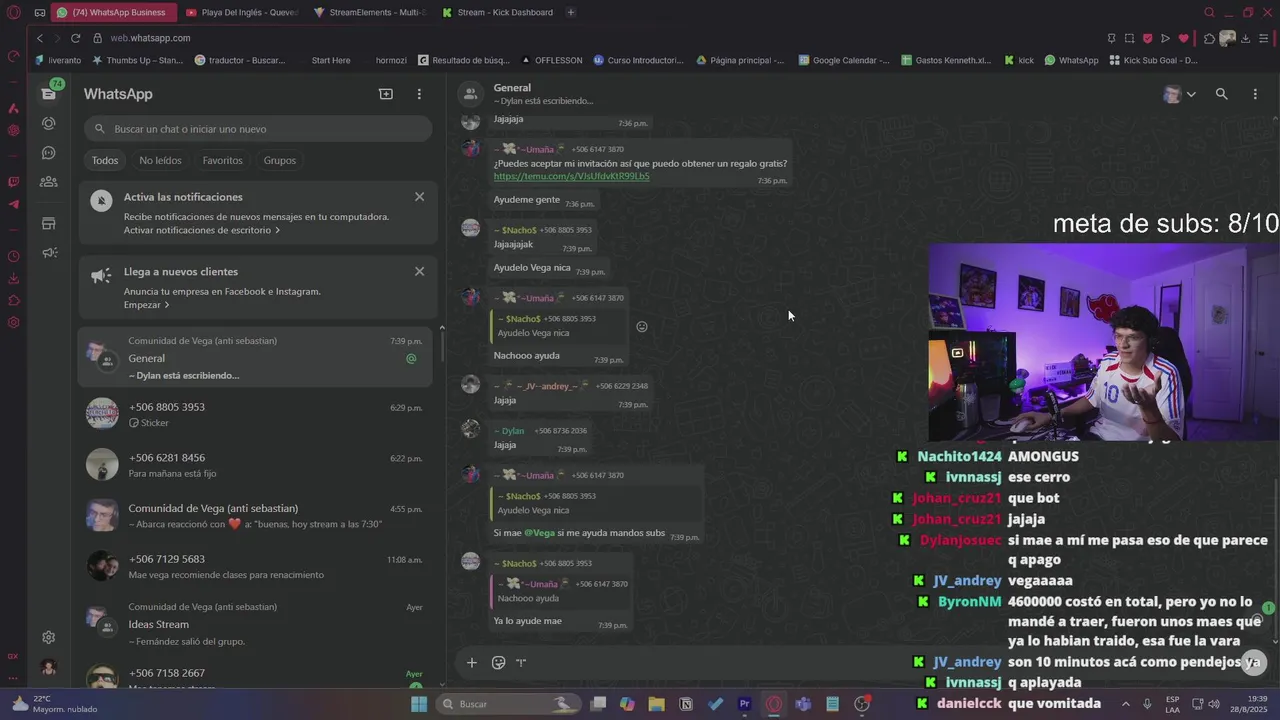
Task: Open the Status icon in WhatsApp sidebar
Action: coord(48,123)
